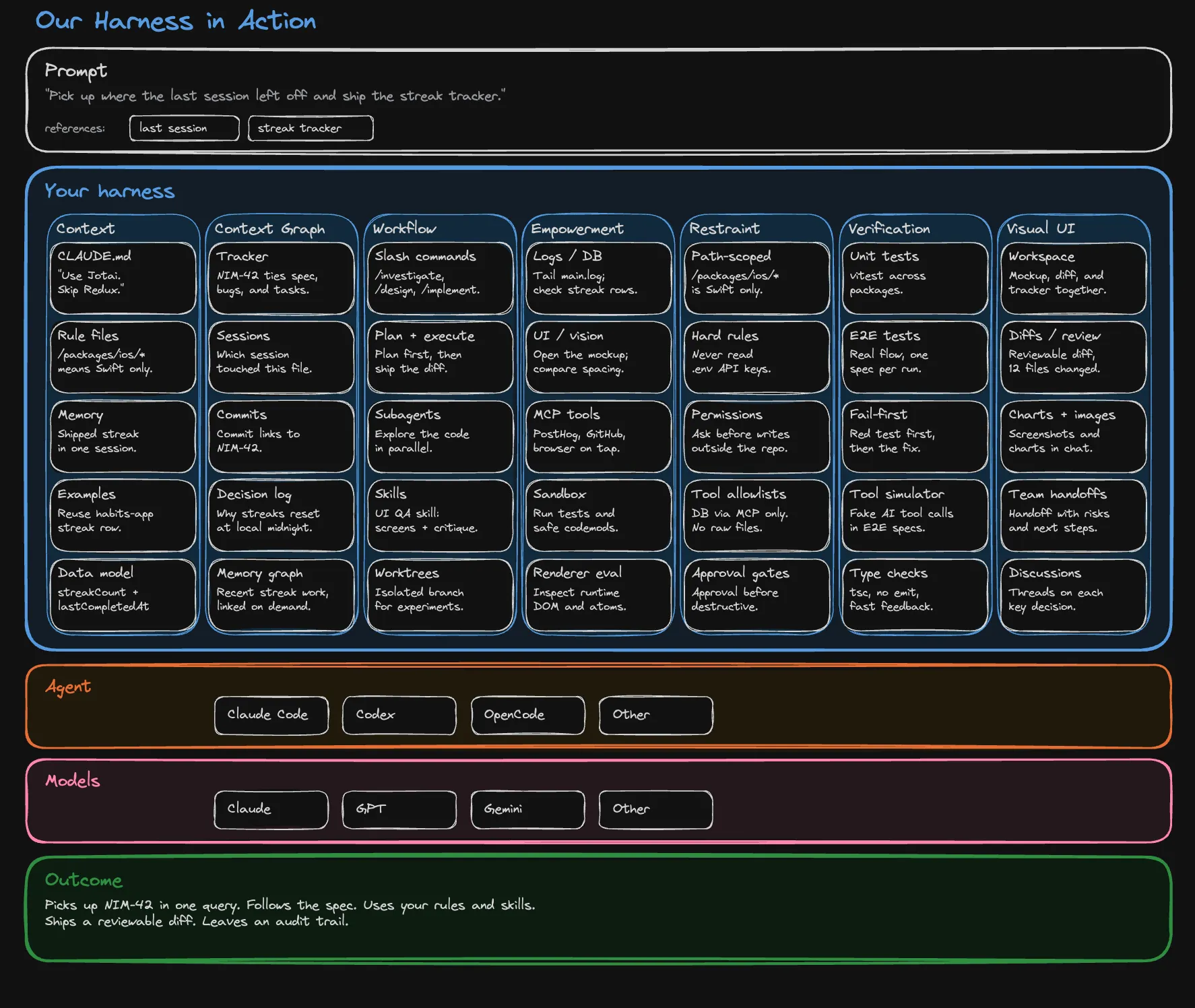Click the Sessions card
1195x1008 pixels.
pyautogui.click(x=281, y=357)
